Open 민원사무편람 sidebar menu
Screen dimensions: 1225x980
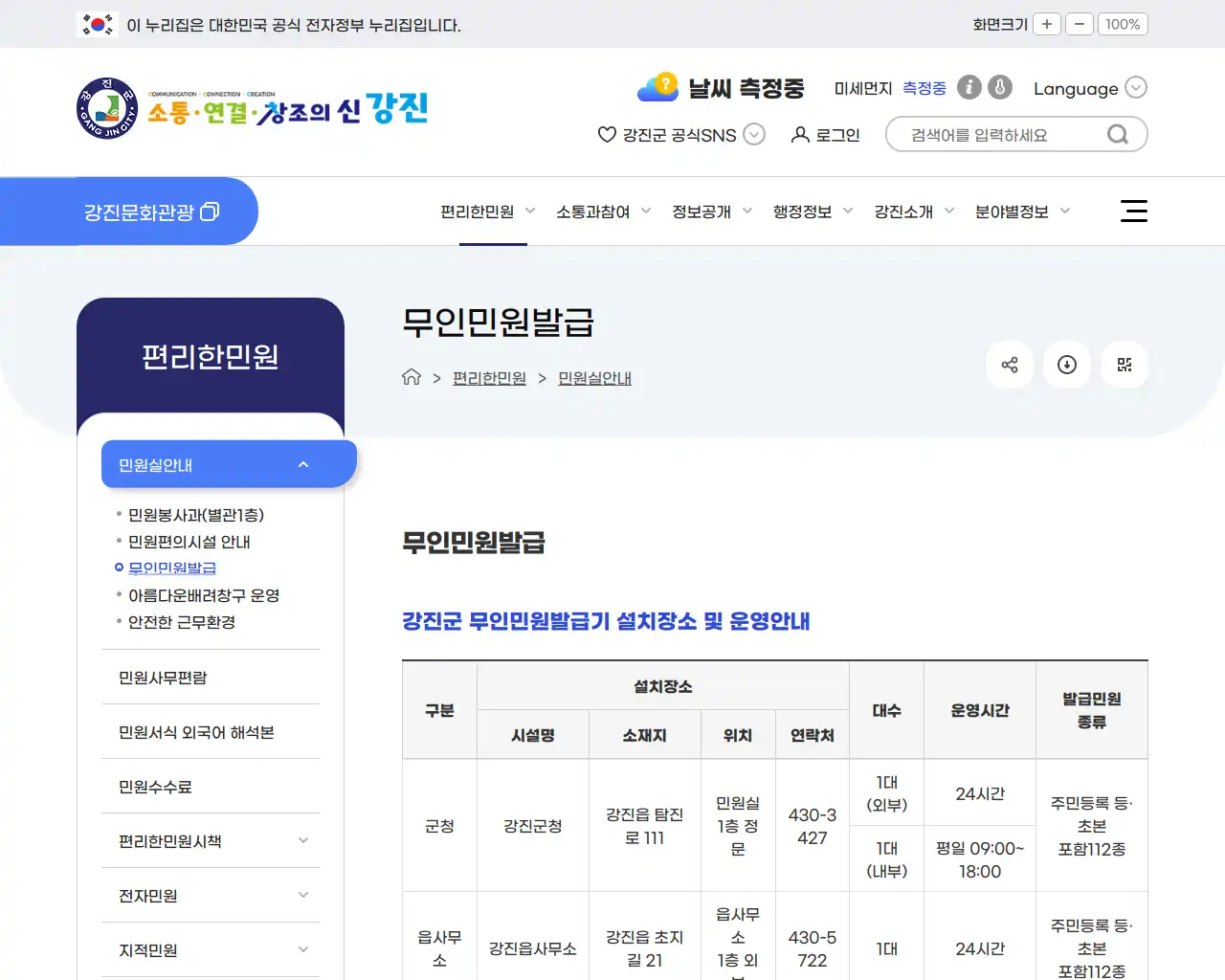tap(211, 678)
